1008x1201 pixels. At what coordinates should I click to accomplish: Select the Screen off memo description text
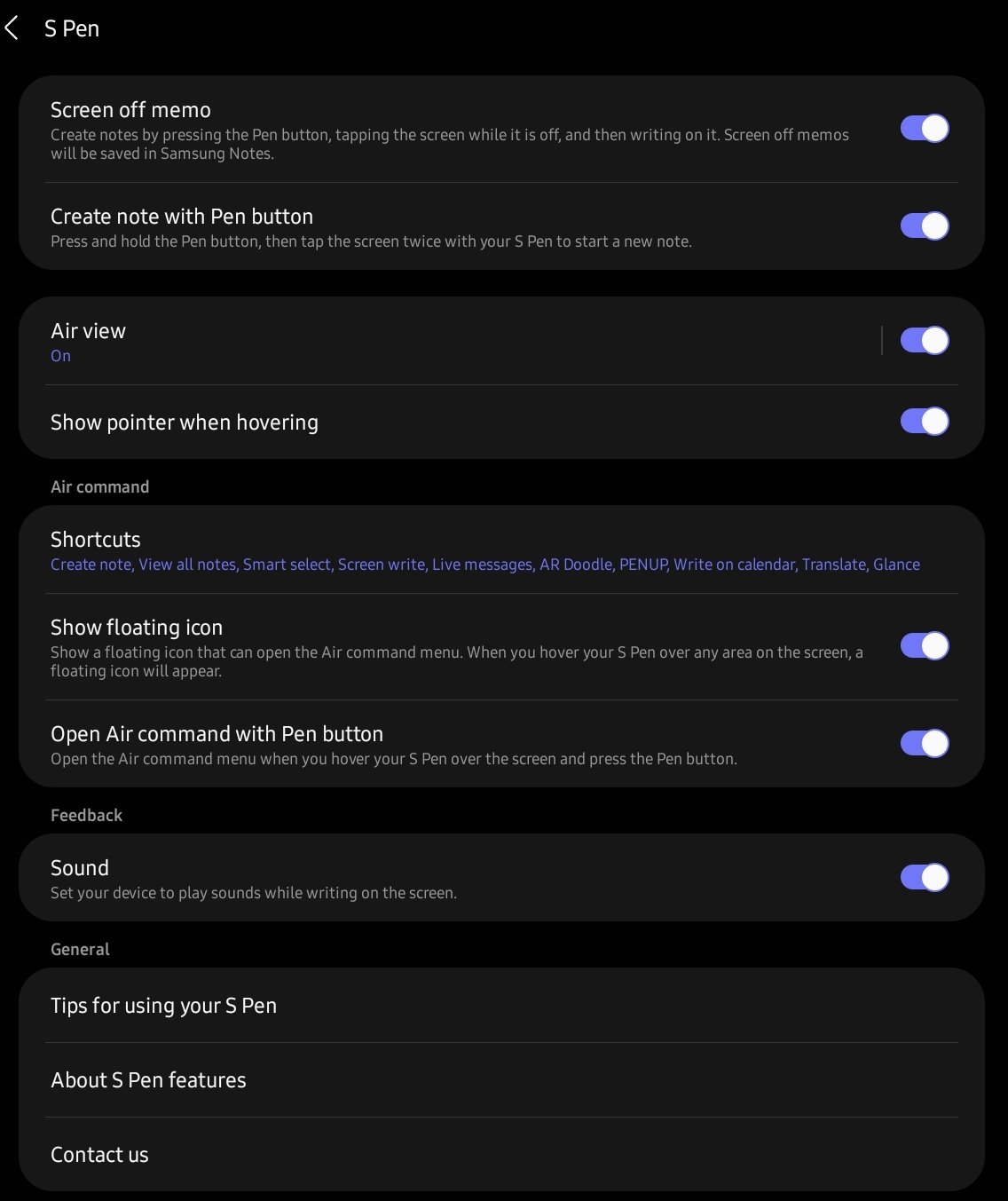pos(450,144)
